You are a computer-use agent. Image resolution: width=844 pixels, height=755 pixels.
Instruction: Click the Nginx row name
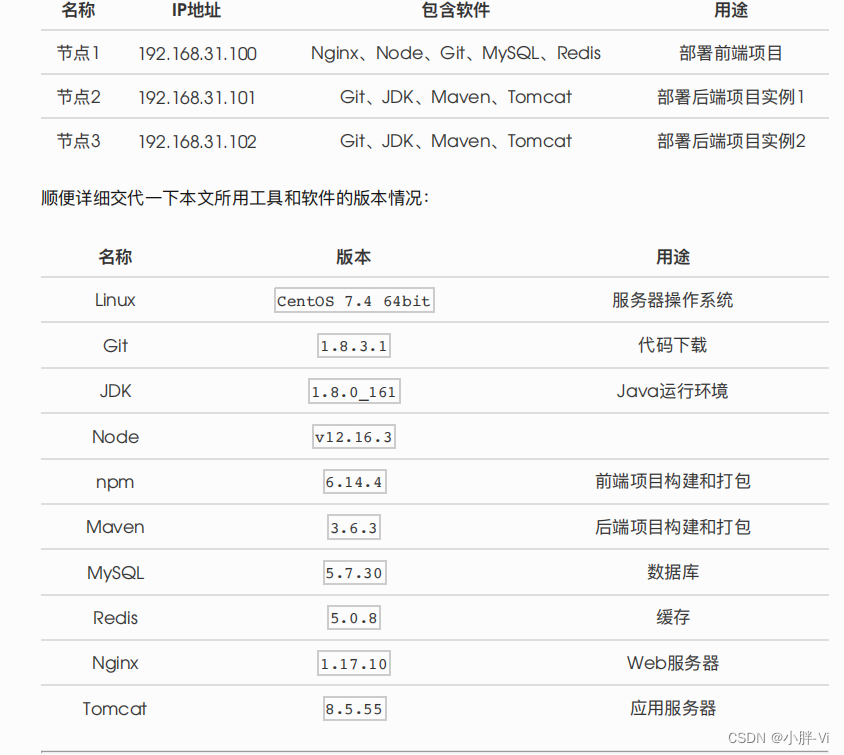[x=115, y=663]
